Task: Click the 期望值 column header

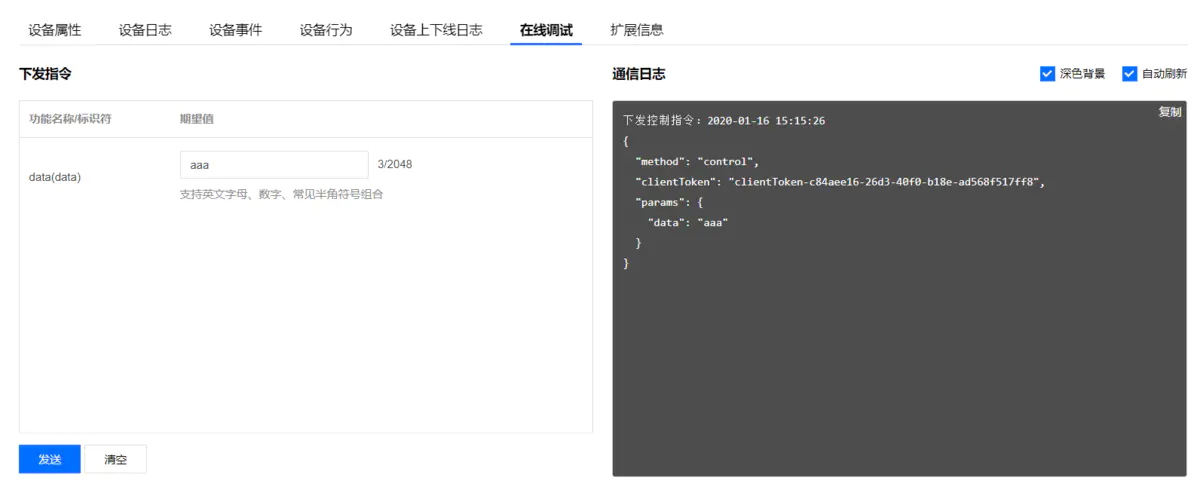Action: [x=196, y=119]
